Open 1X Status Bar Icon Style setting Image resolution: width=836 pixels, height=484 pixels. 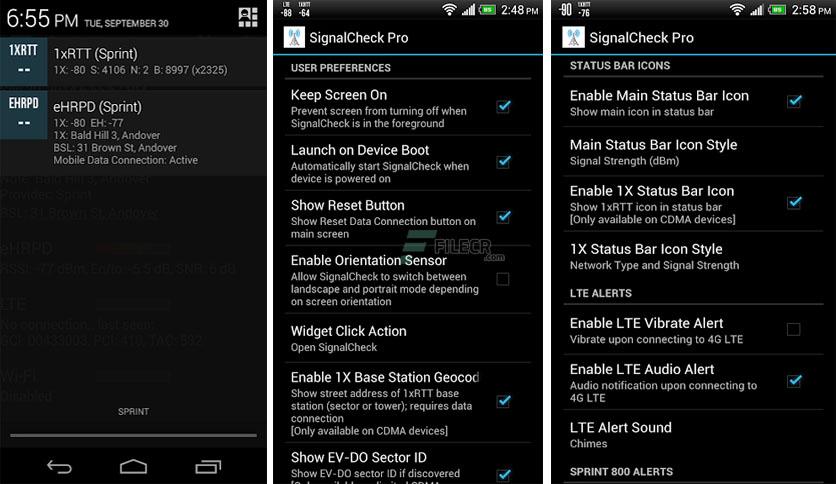[x=693, y=256]
